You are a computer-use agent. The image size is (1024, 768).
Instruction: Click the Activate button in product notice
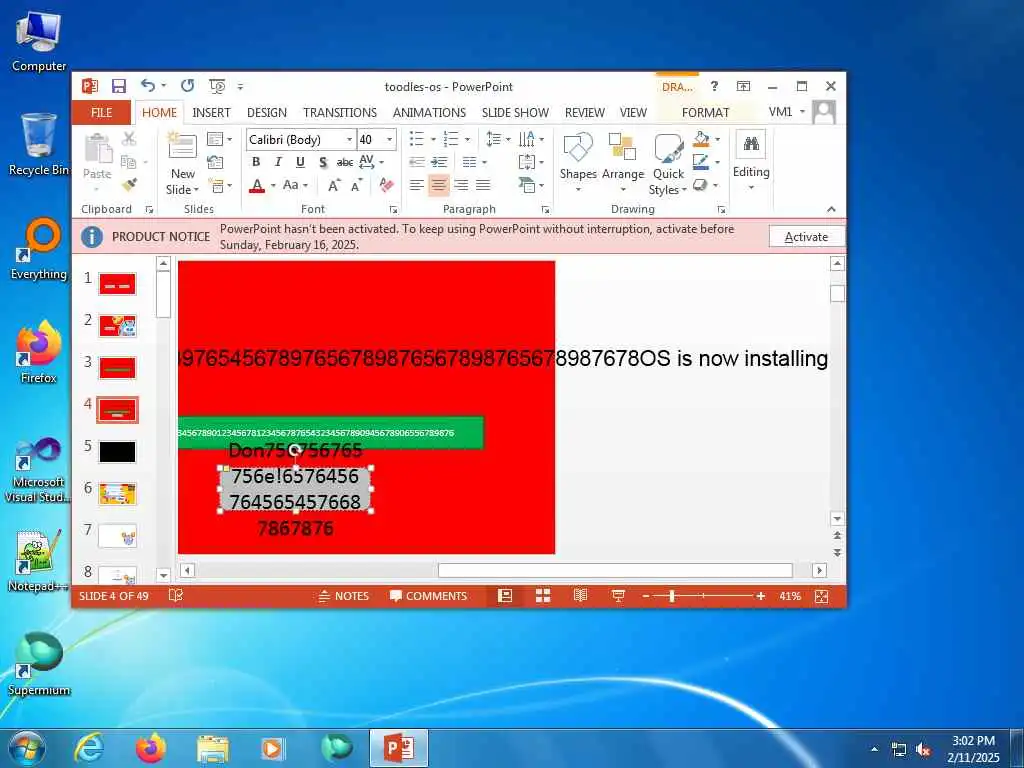(x=806, y=236)
